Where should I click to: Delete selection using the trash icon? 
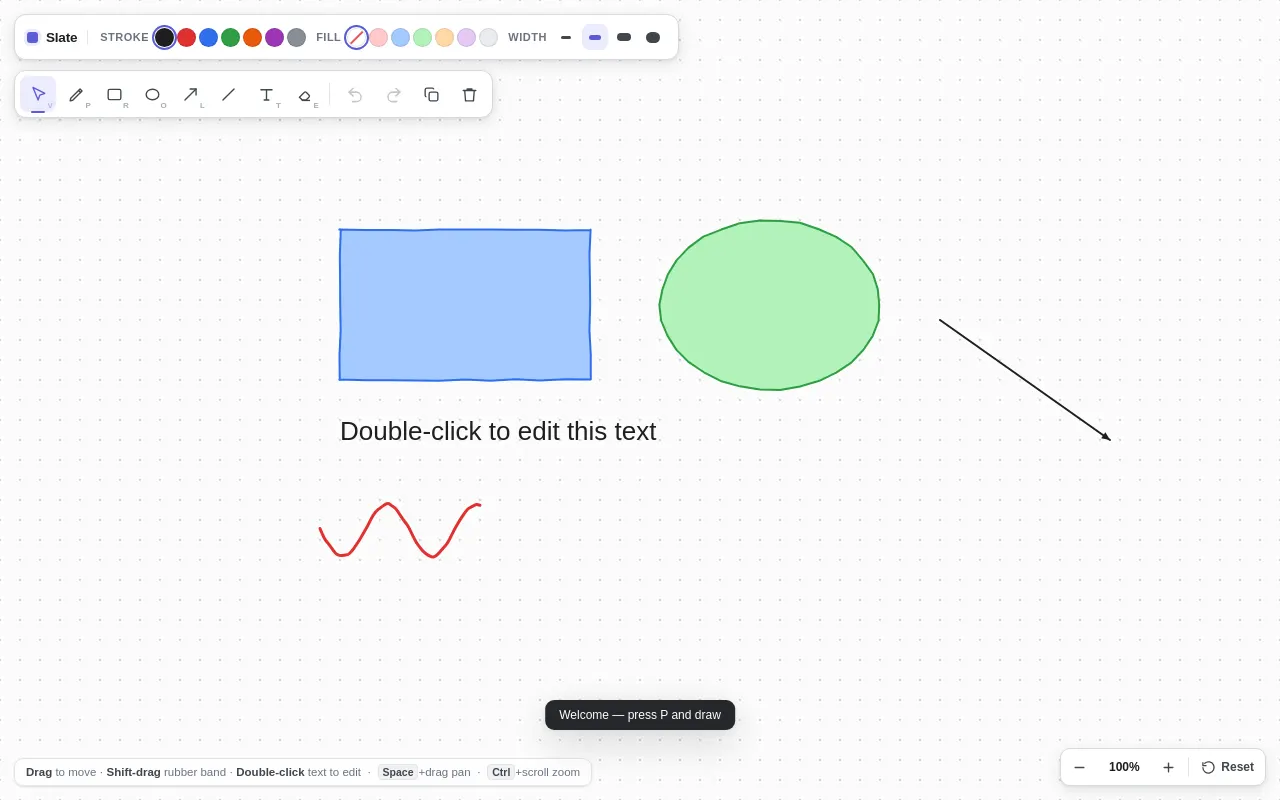tap(469, 94)
